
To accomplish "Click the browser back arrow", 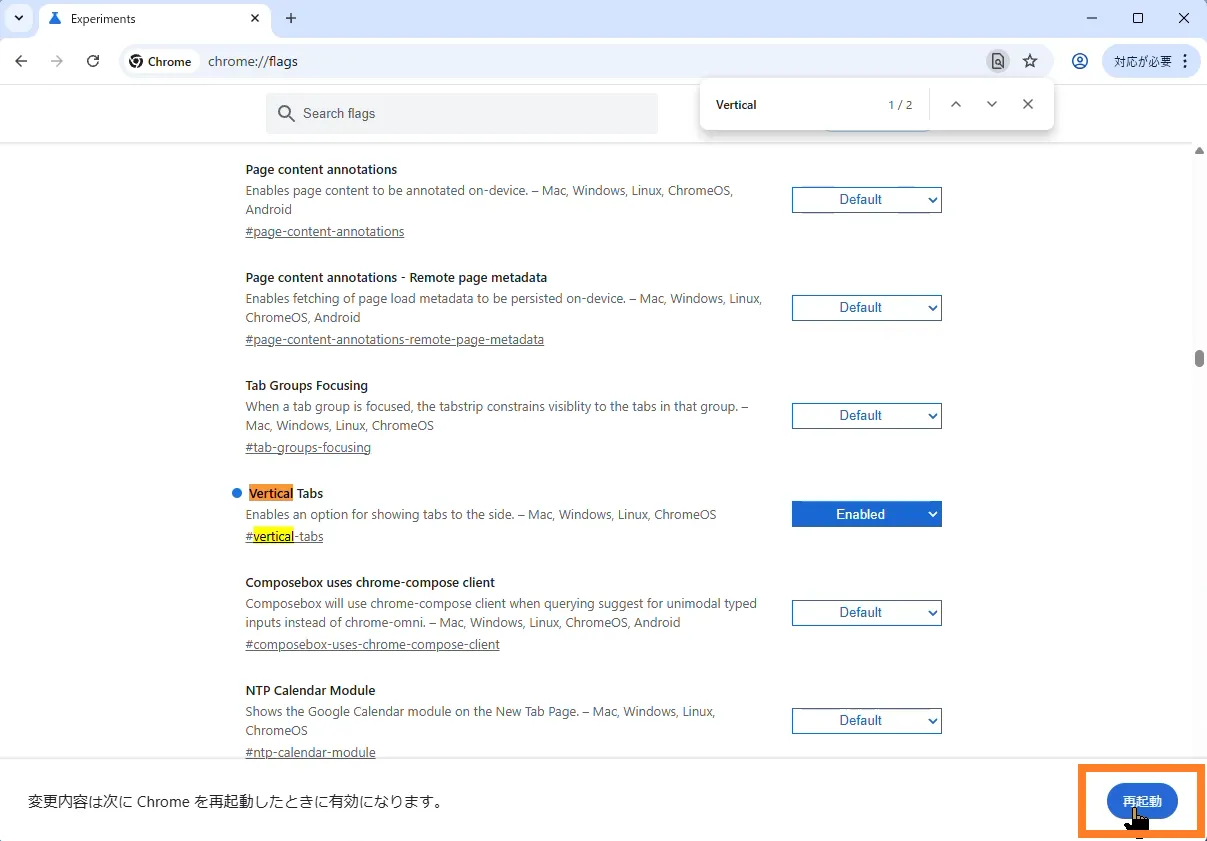I will tap(21, 61).
